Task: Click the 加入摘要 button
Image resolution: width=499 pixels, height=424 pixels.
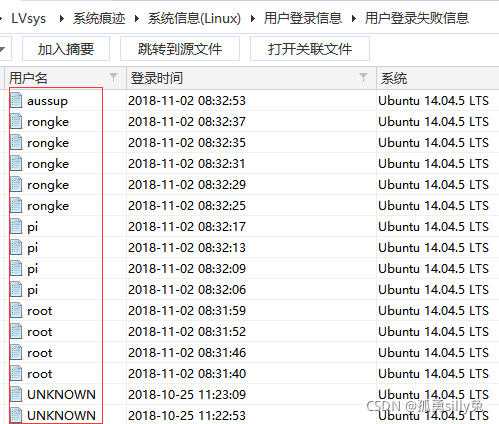Action: tap(66, 49)
